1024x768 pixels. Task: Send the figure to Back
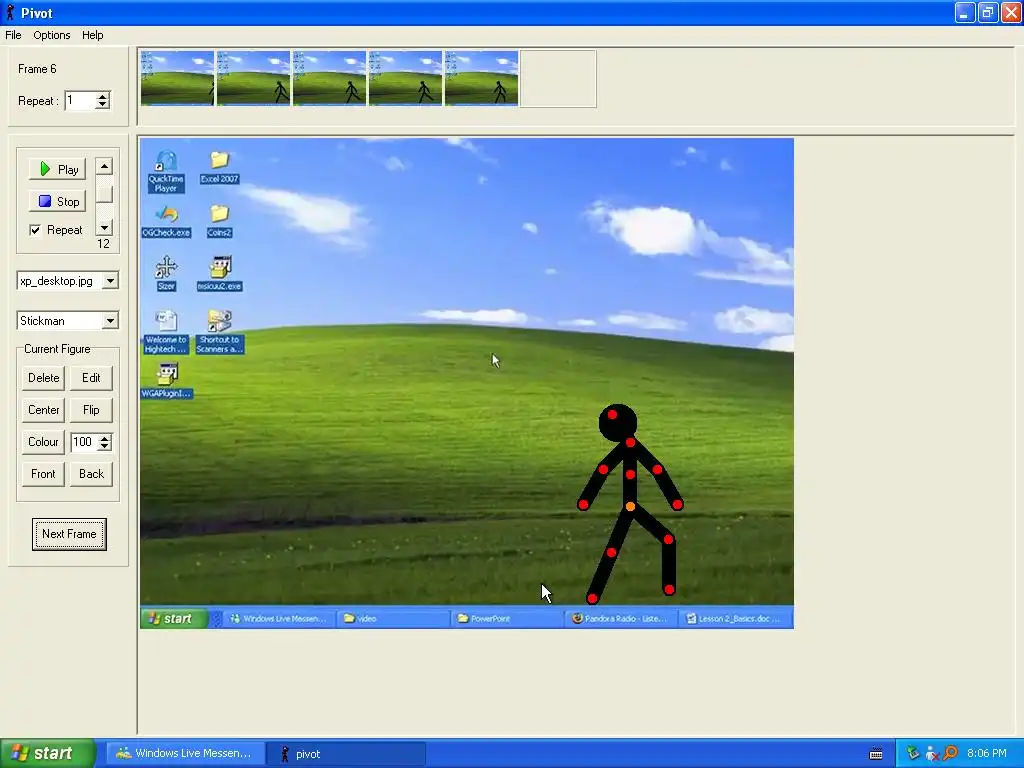(x=91, y=473)
